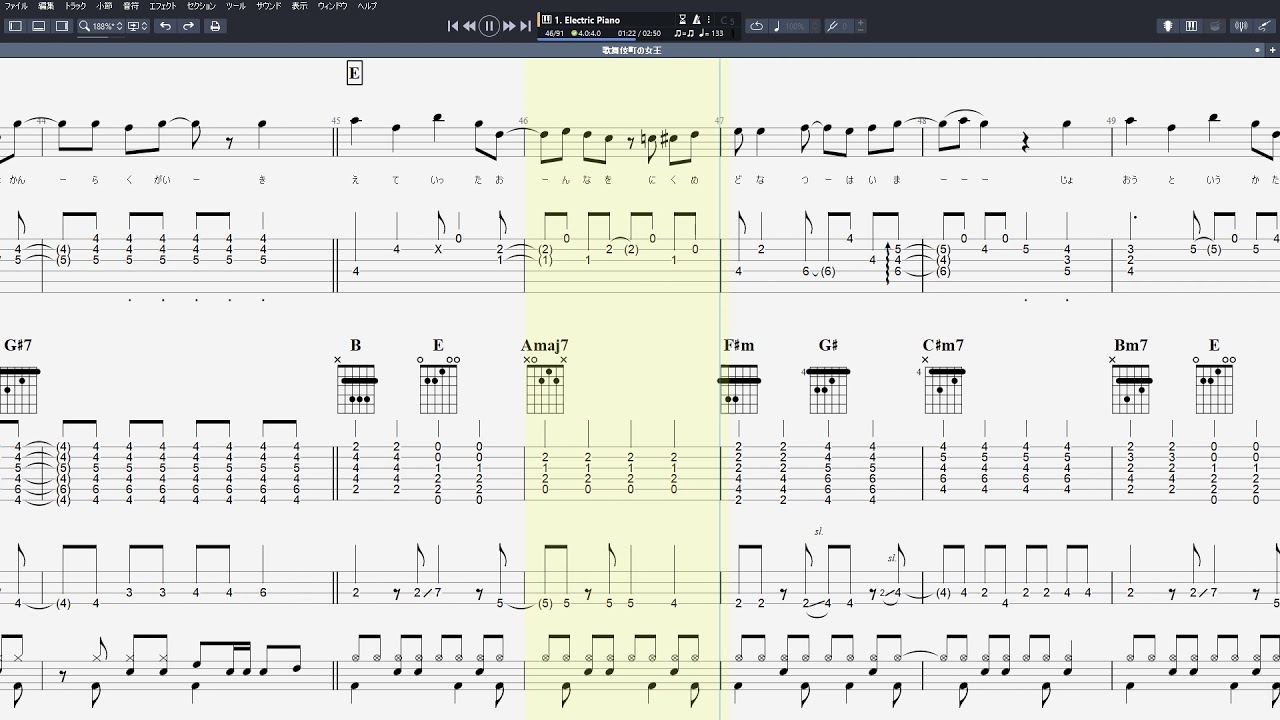1280x720 pixels.
Task: Open the ファイル menu
Action: click(16, 6)
